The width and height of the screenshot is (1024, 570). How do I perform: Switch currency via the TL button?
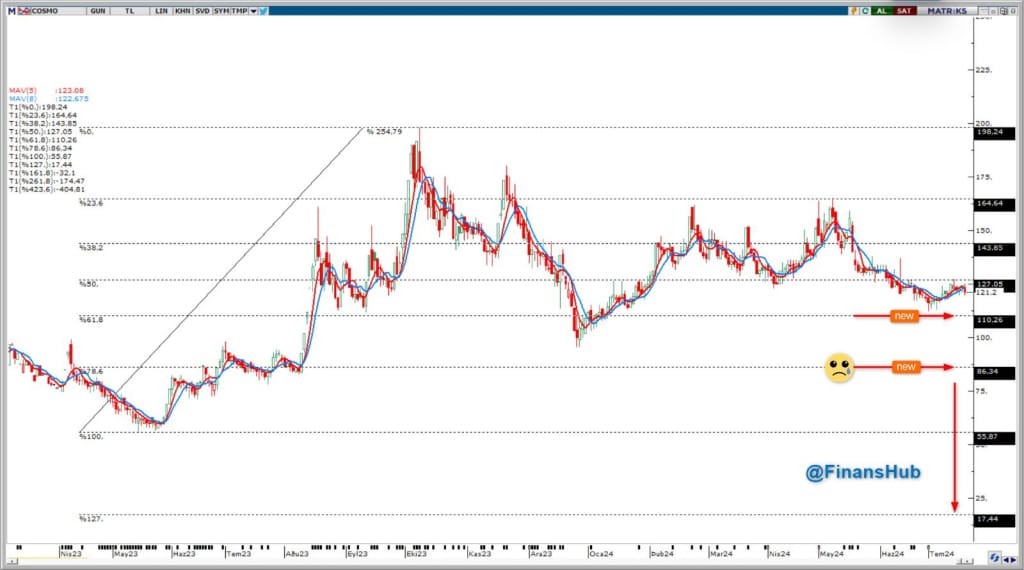click(129, 11)
